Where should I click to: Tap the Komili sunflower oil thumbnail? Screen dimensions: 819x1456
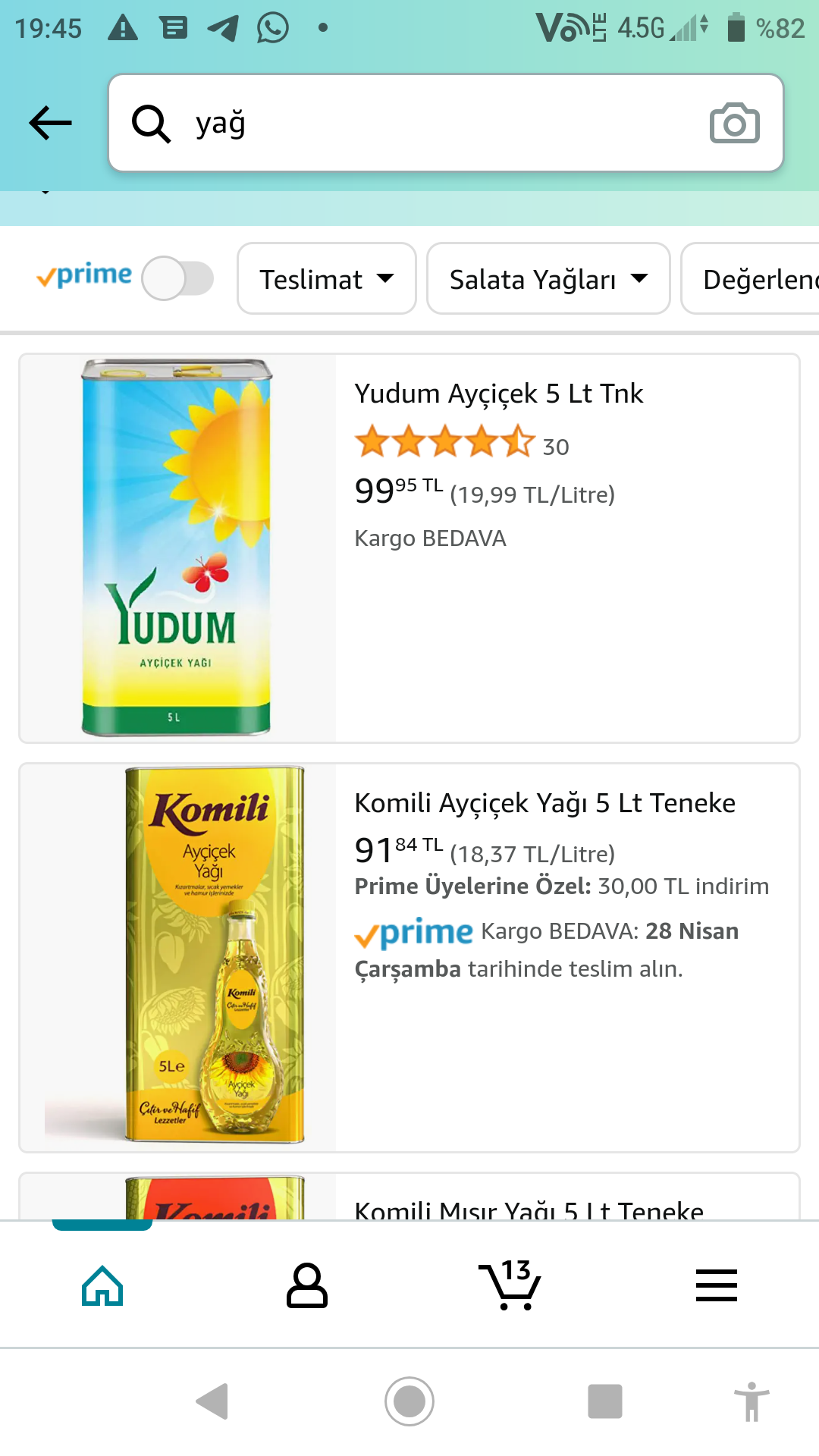(215, 955)
